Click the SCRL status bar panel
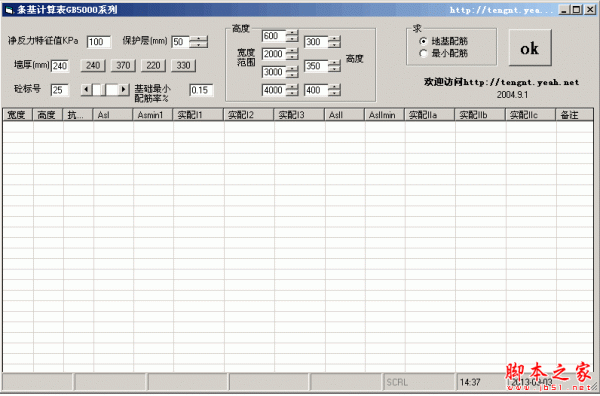Image resolution: width=600 pixels, height=396 pixels. click(x=419, y=382)
